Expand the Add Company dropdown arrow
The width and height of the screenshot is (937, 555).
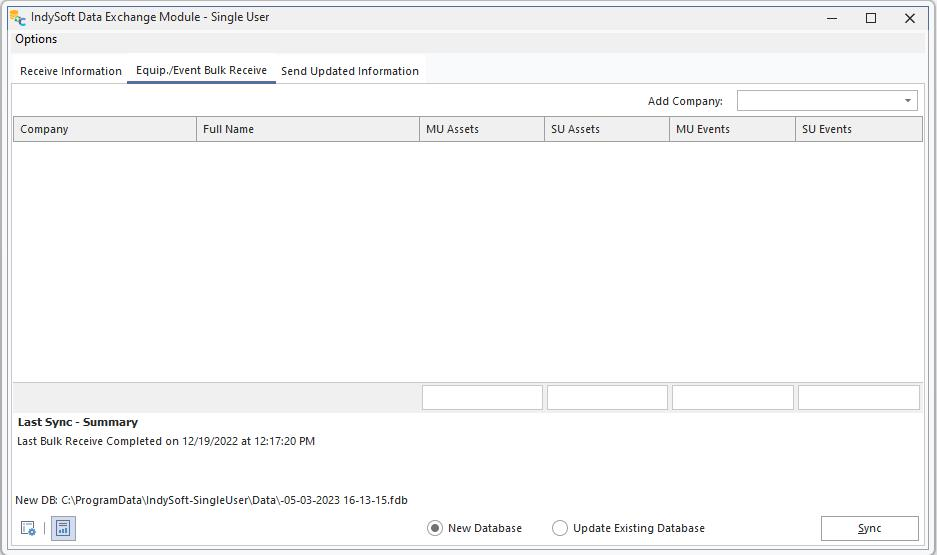click(x=907, y=100)
